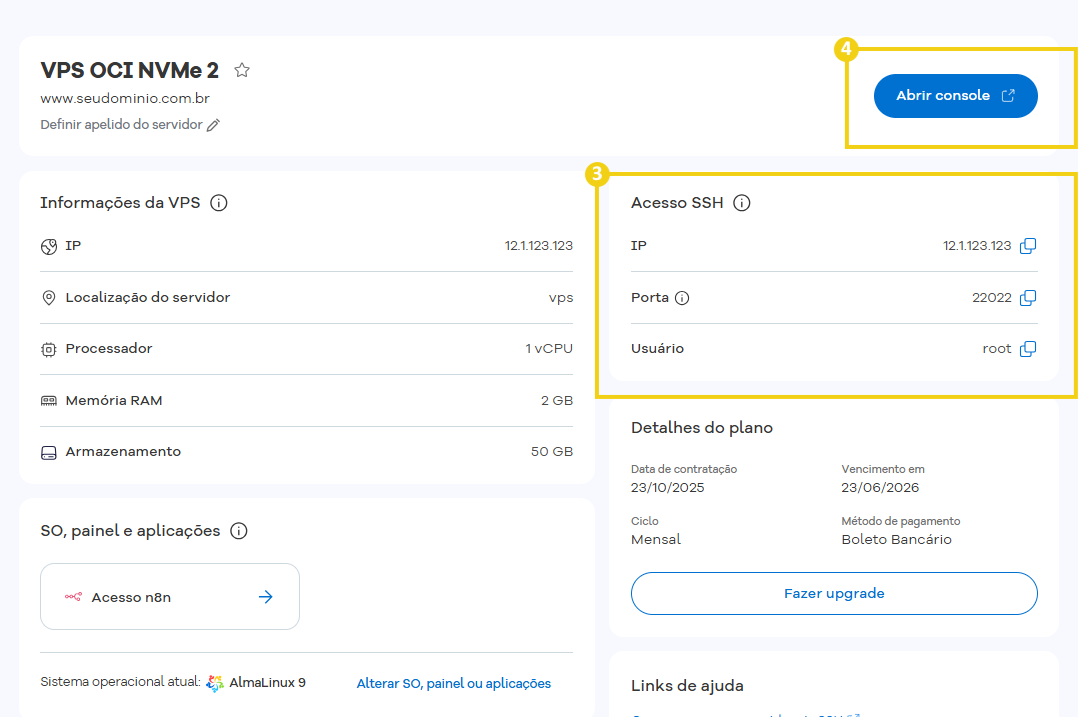The width and height of the screenshot is (1078, 717).
Task: Click the Mensal cycle value
Action: (x=656, y=540)
